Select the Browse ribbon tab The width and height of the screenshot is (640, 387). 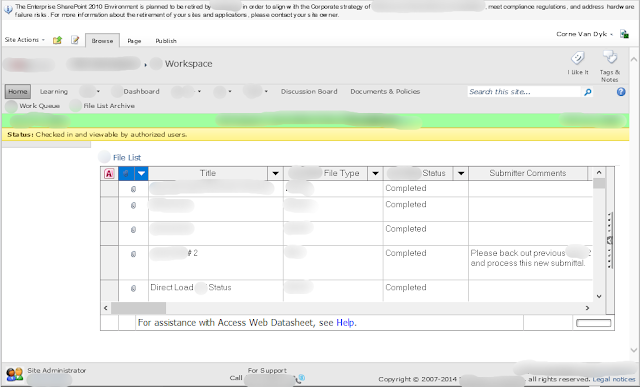102,40
